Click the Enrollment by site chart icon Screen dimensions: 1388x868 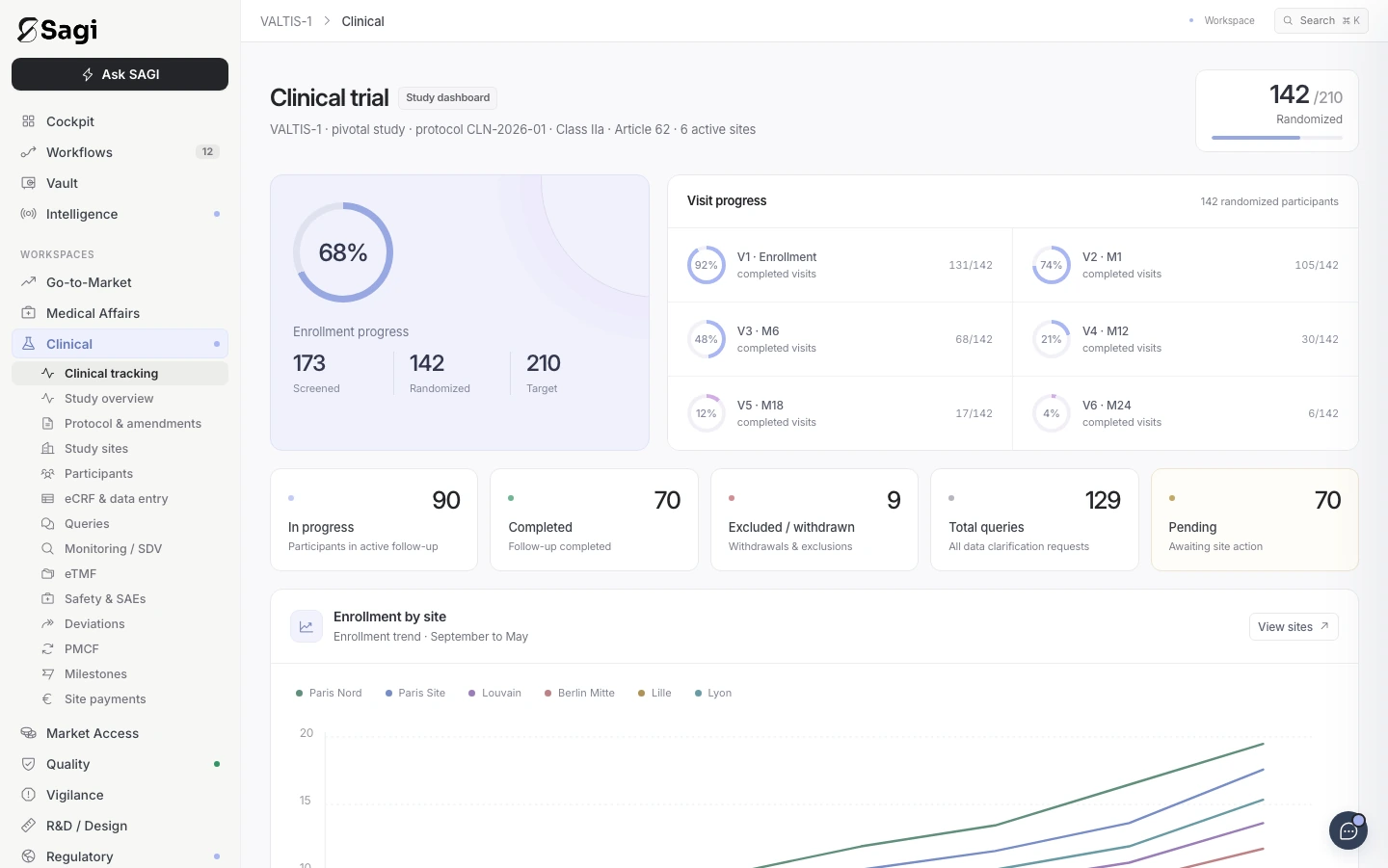point(306,626)
